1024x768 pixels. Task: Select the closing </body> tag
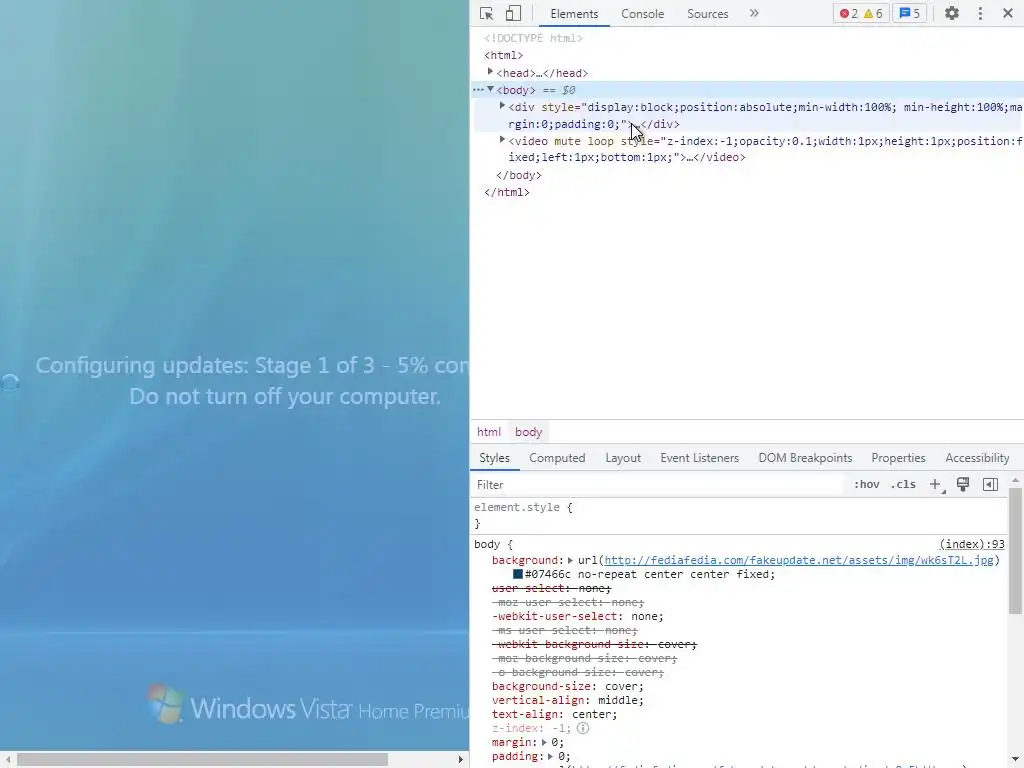click(519, 175)
